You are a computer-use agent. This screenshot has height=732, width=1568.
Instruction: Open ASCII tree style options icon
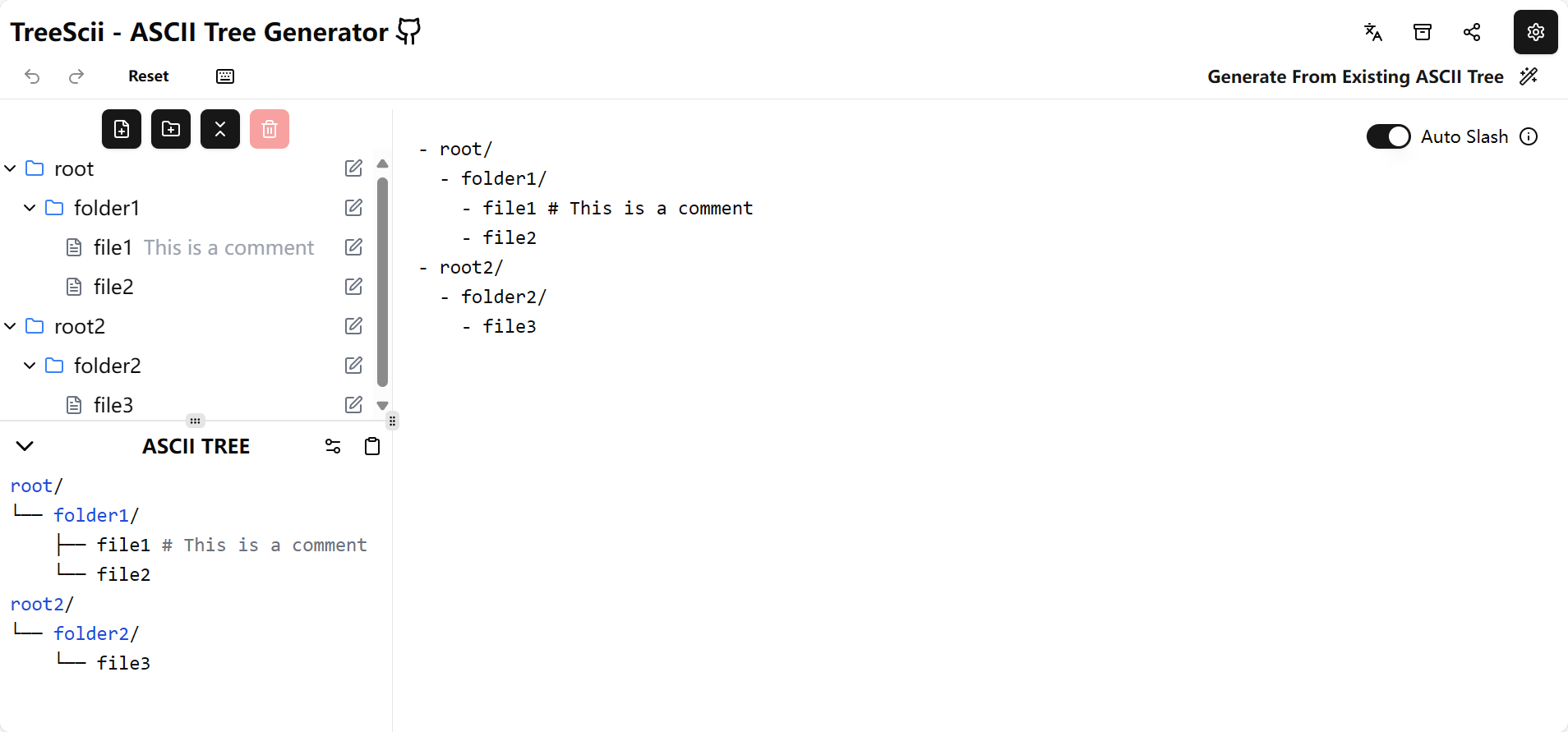[333, 446]
